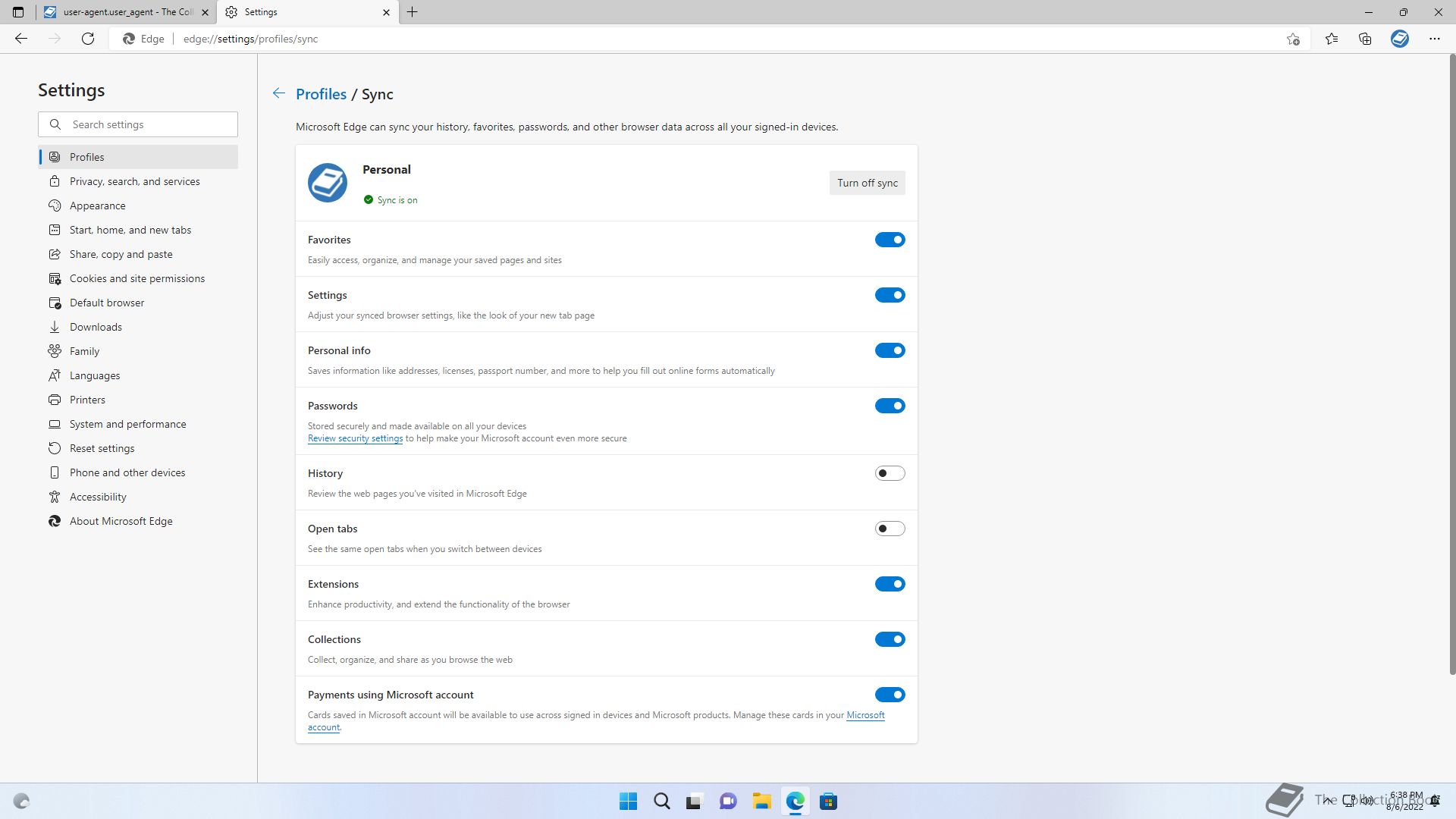The image size is (1456, 819).
Task: Open Profiles settings section
Action: (138, 157)
